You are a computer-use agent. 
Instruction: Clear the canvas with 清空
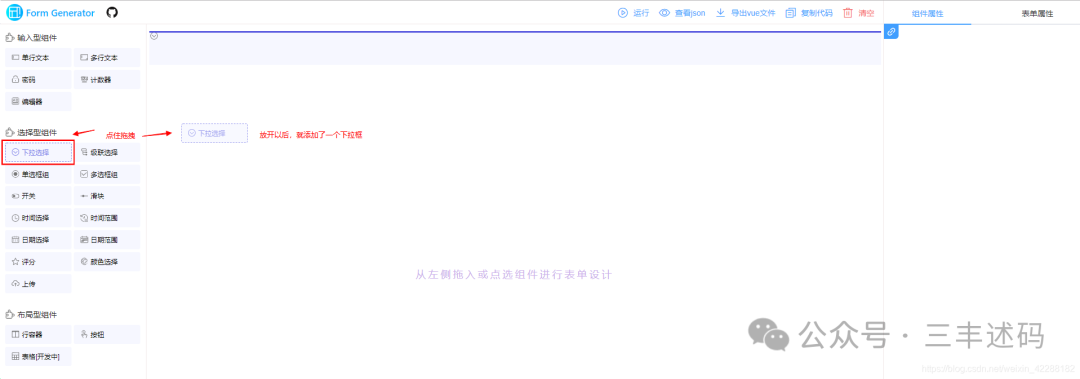[858, 12]
